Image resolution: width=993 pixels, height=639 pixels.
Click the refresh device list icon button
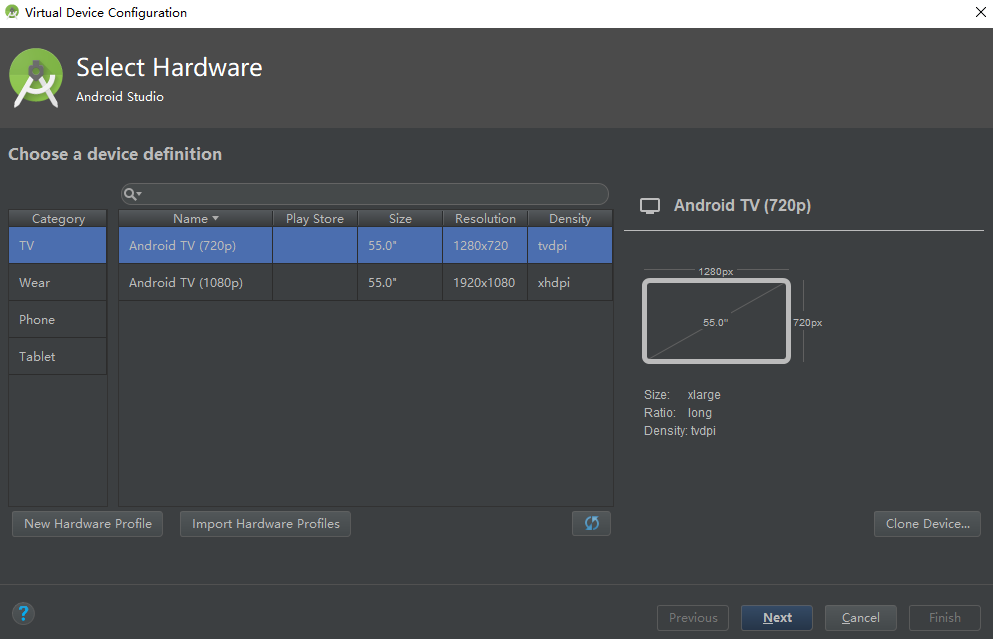point(591,524)
